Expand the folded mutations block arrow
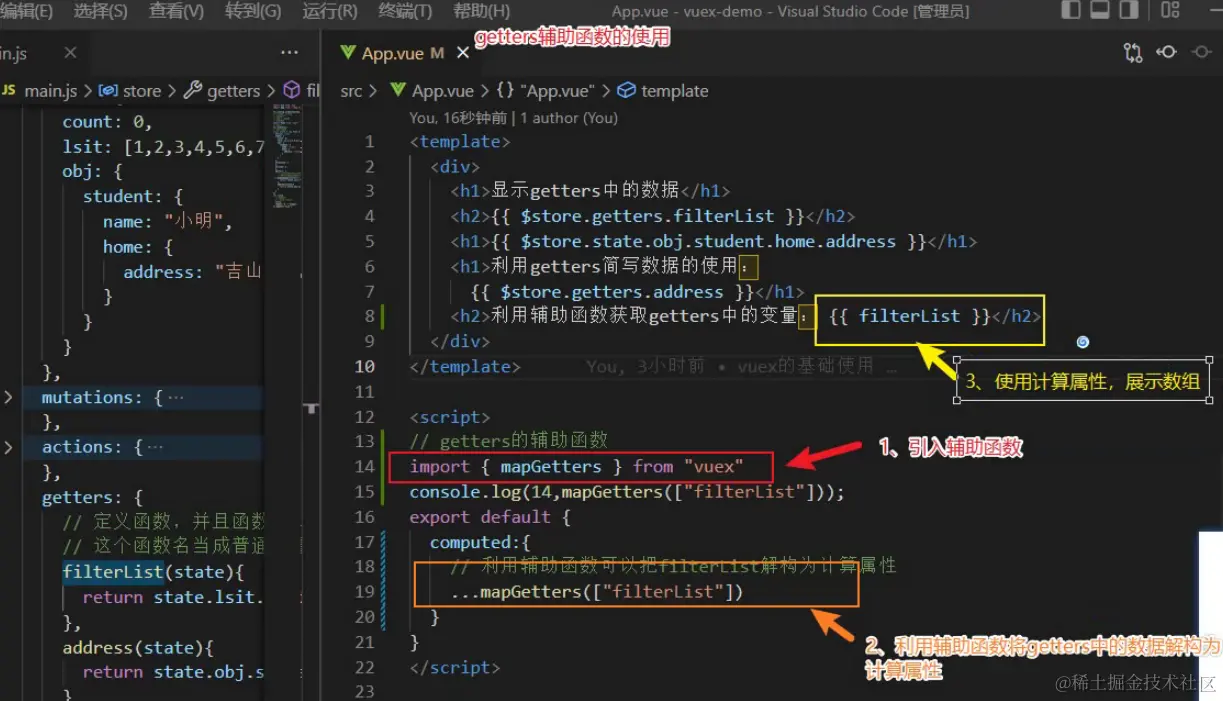This screenshot has width=1223, height=701. (8, 398)
